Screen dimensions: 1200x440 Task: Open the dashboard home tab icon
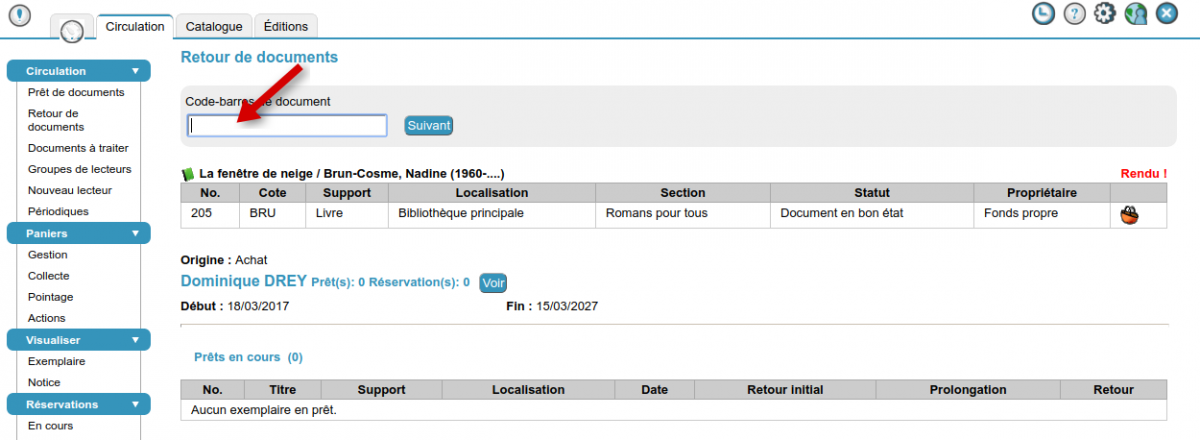pyautogui.click(x=71, y=30)
